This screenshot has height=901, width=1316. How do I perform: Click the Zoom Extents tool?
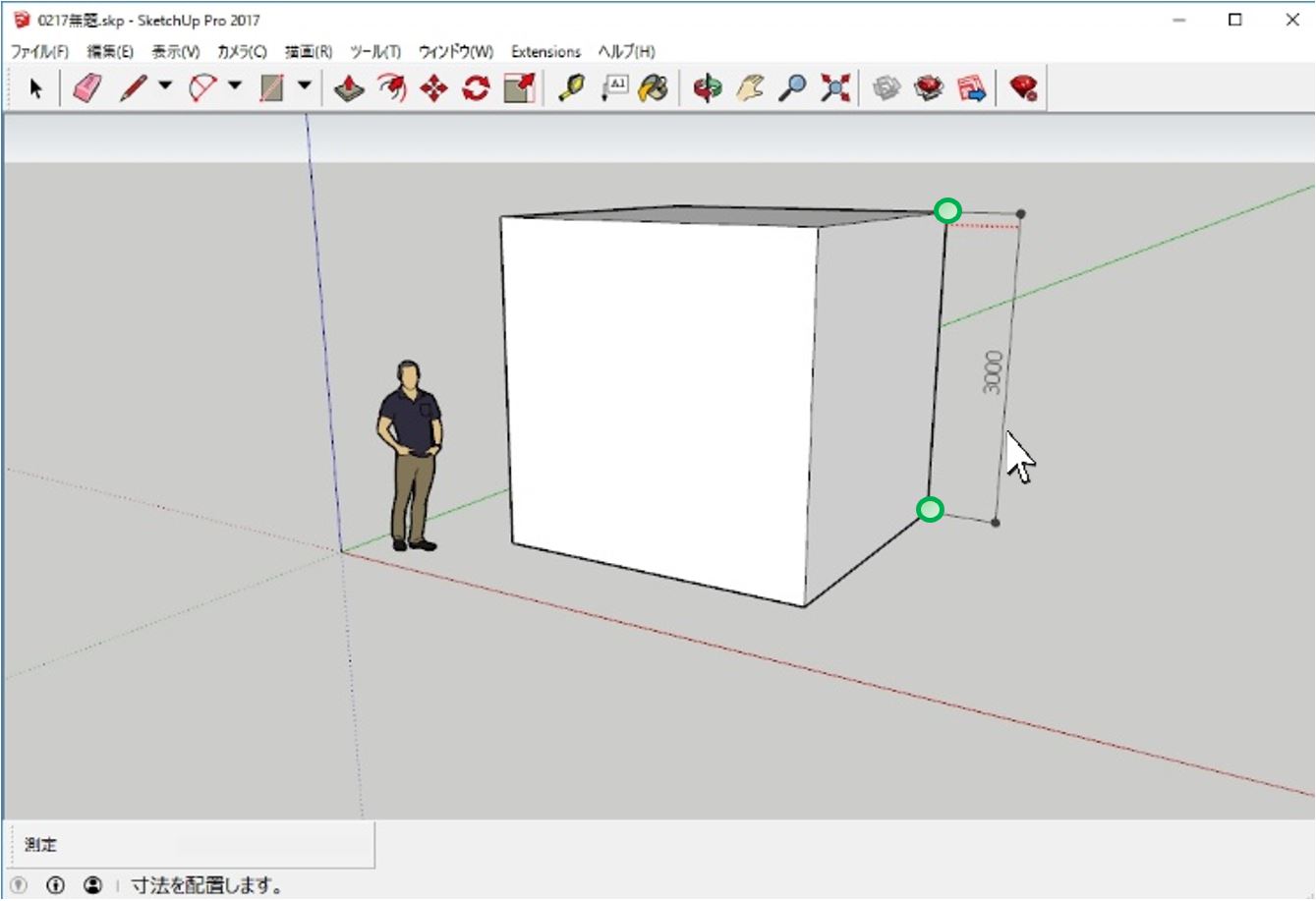click(835, 88)
